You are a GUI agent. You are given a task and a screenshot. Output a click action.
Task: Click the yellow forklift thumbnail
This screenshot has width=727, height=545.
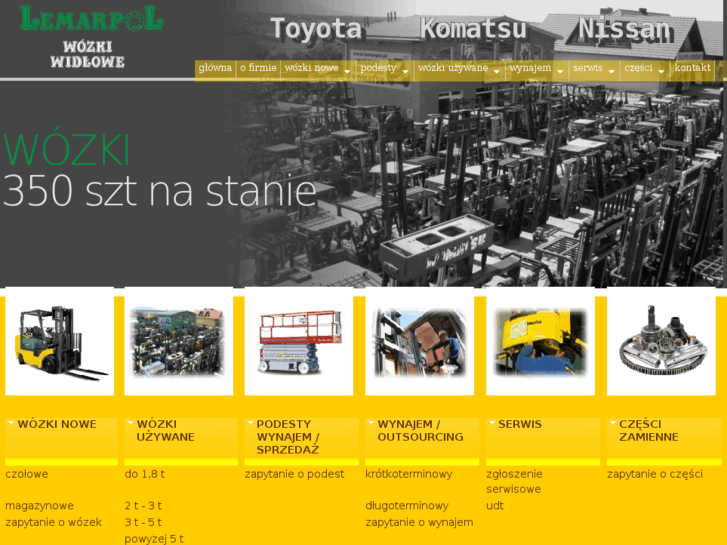click(x=59, y=341)
